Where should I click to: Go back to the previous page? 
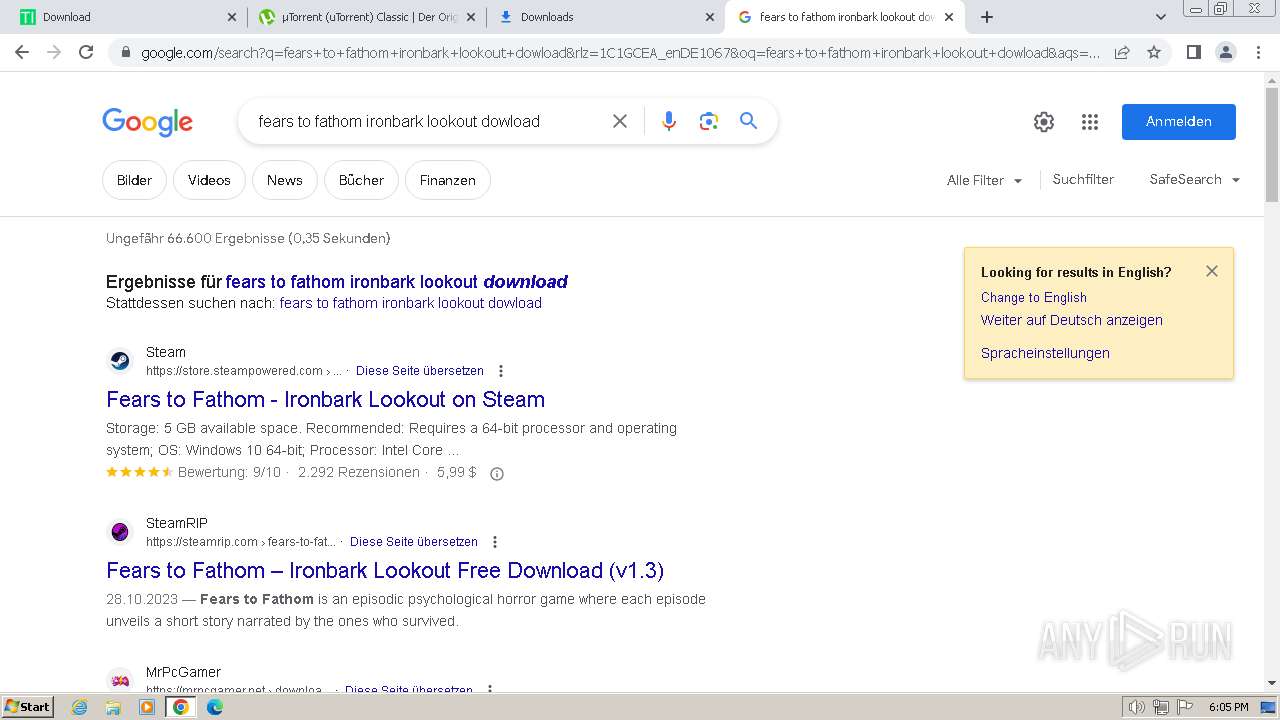[22, 52]
